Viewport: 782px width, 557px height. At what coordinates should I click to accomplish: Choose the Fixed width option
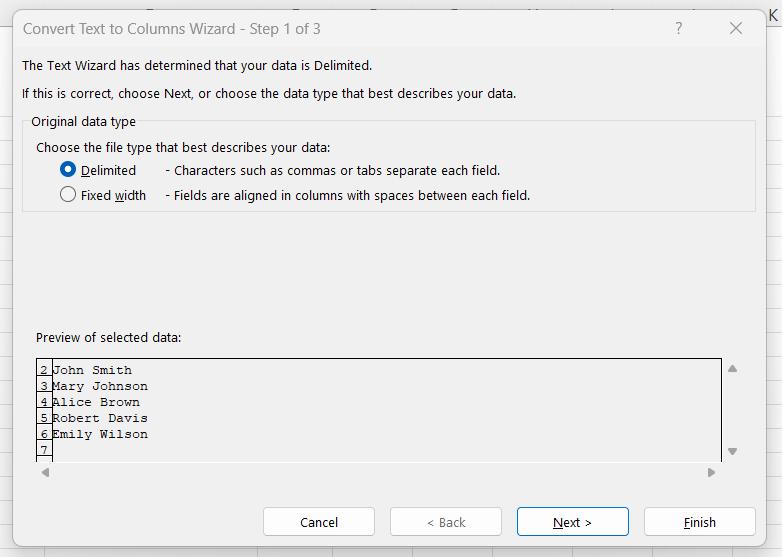coord(69,195)
